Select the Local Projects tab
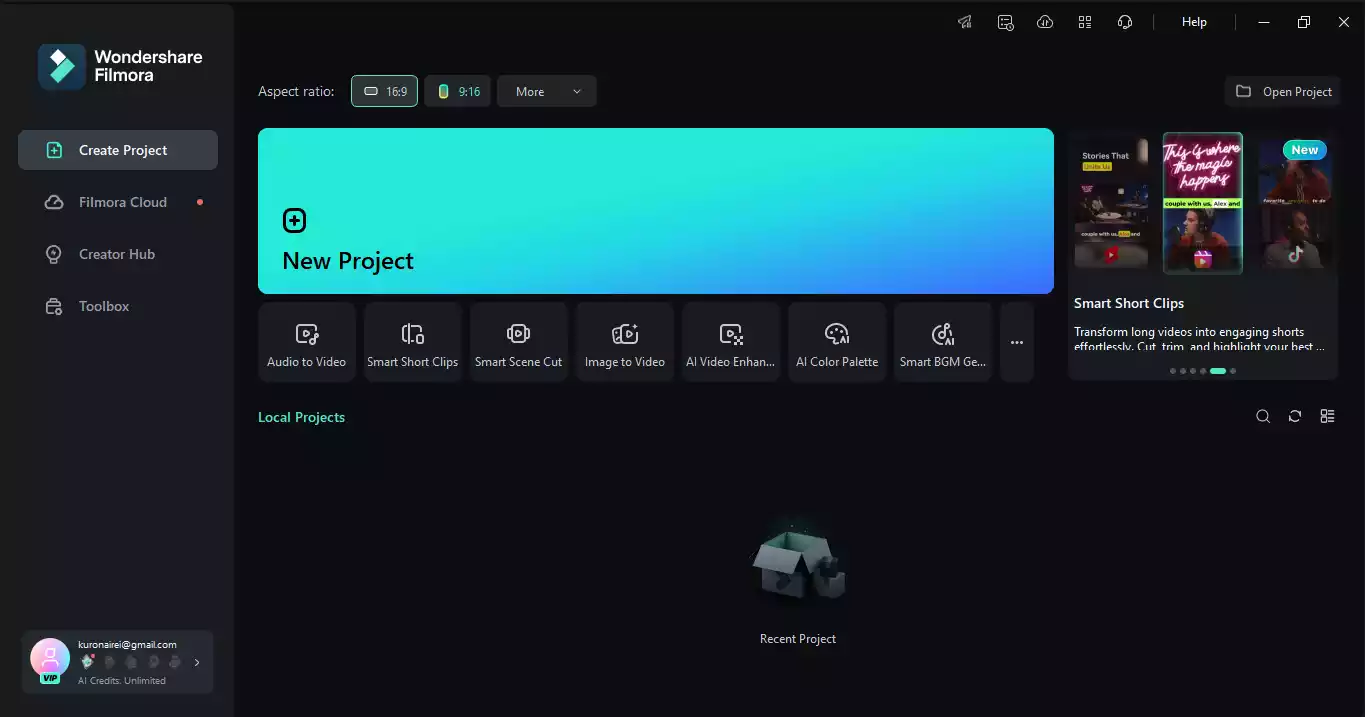This screenshot has height=717, width=1365. coord(301,417)
